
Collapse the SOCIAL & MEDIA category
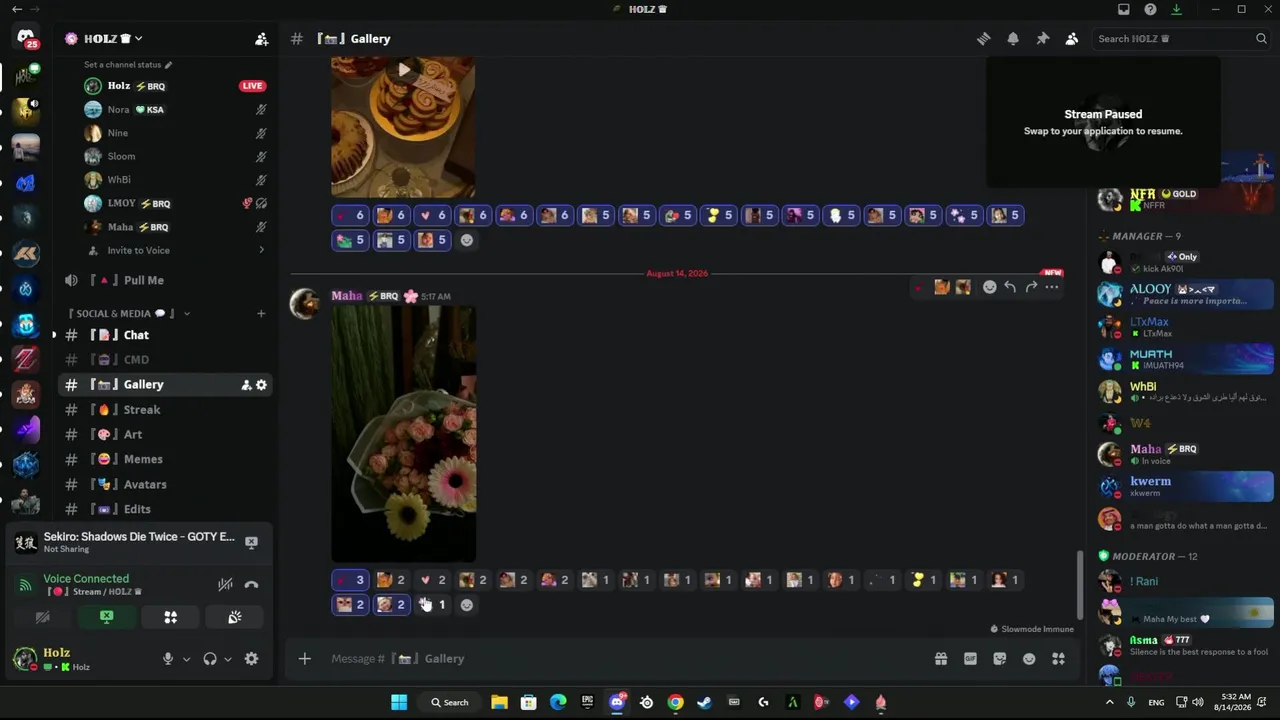[128, 313]
